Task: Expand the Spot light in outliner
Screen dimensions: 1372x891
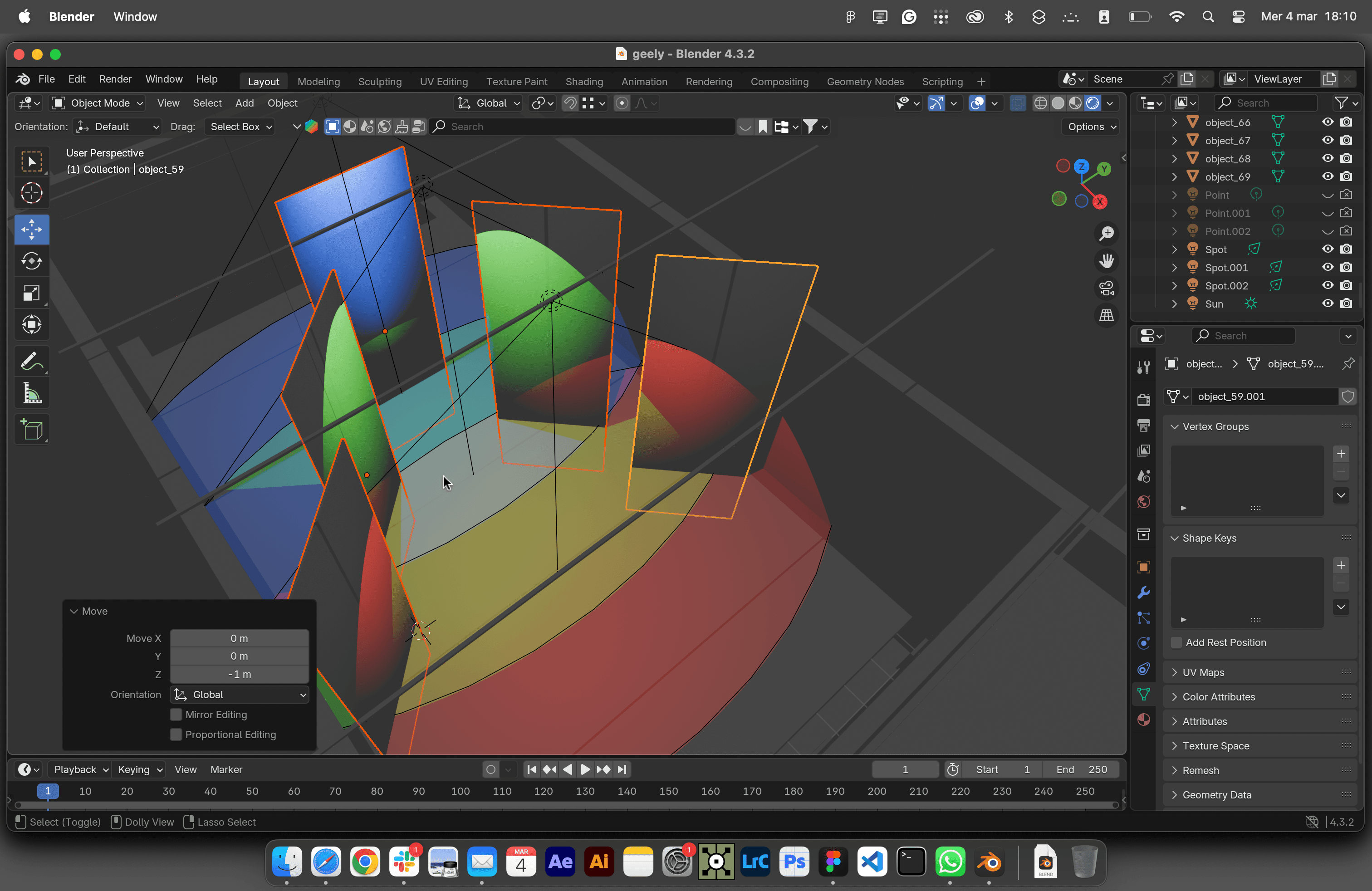Action: [1174, 250]
